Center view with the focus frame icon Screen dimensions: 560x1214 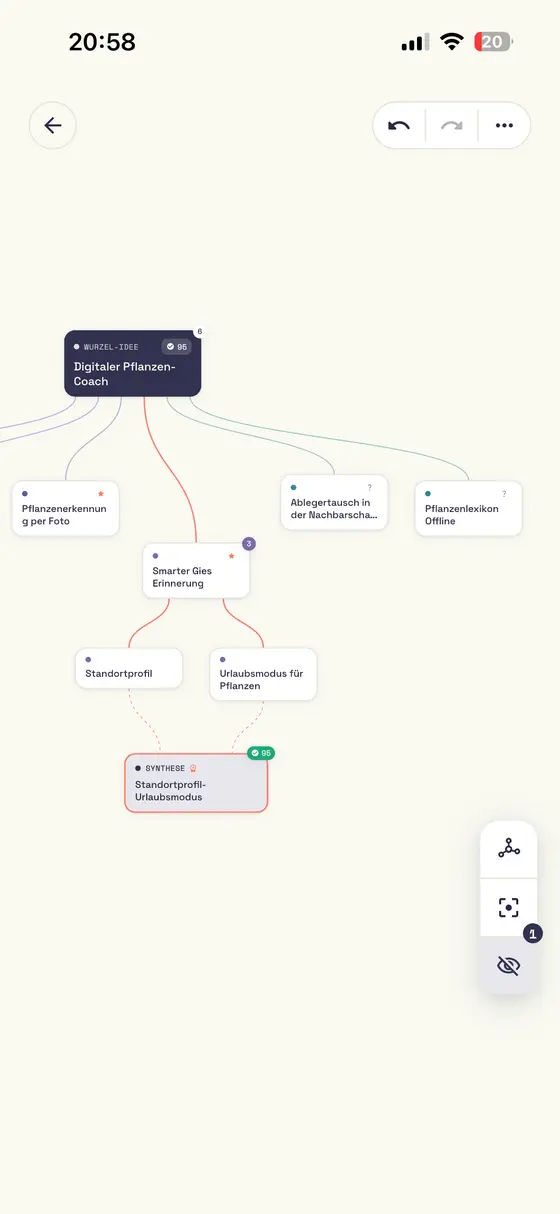click(x=509, y=907)
